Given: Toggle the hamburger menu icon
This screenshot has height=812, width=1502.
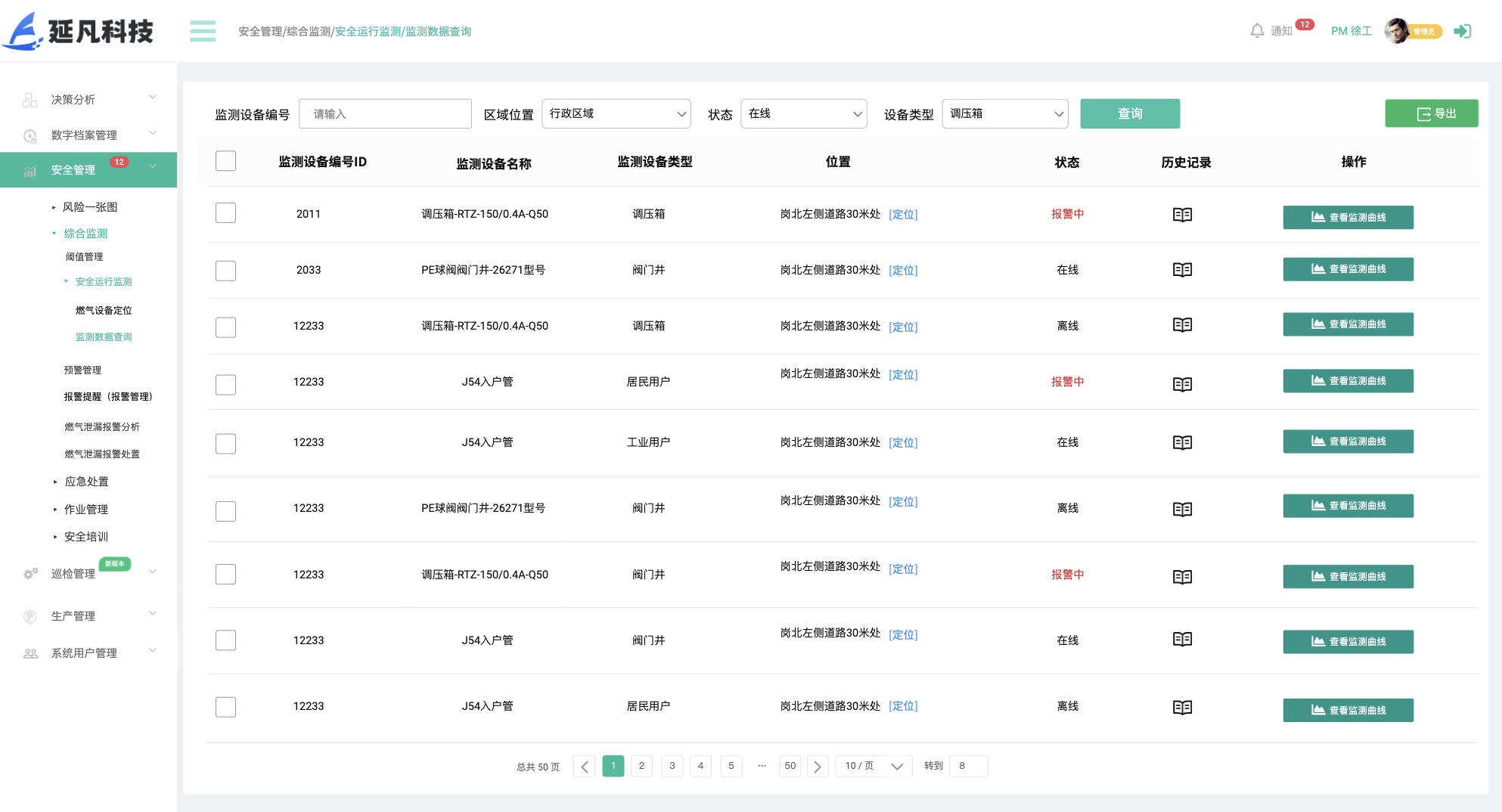Looking at the screenshot, I should point(203,31).
